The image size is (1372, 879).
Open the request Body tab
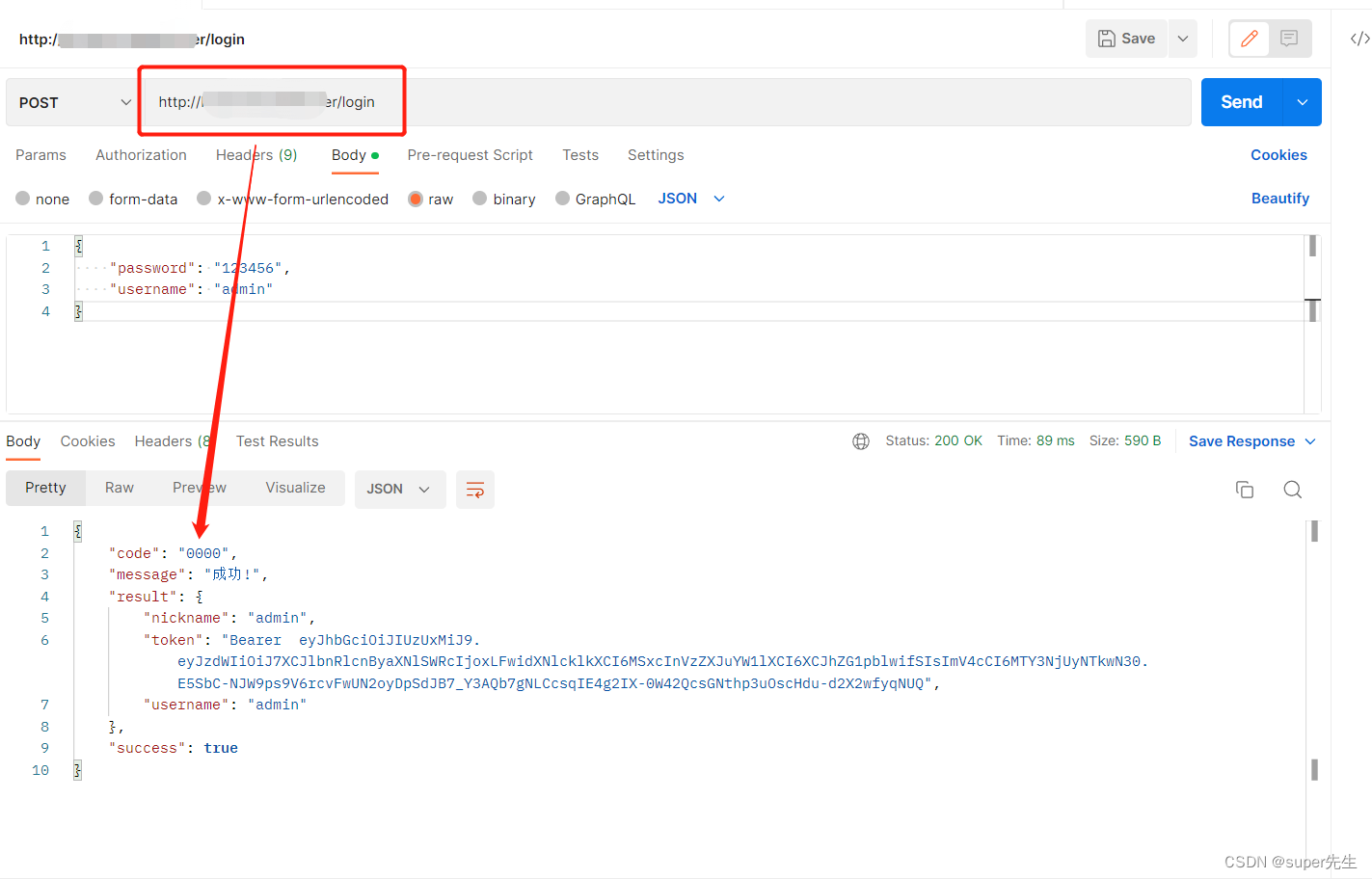point(355,155)
